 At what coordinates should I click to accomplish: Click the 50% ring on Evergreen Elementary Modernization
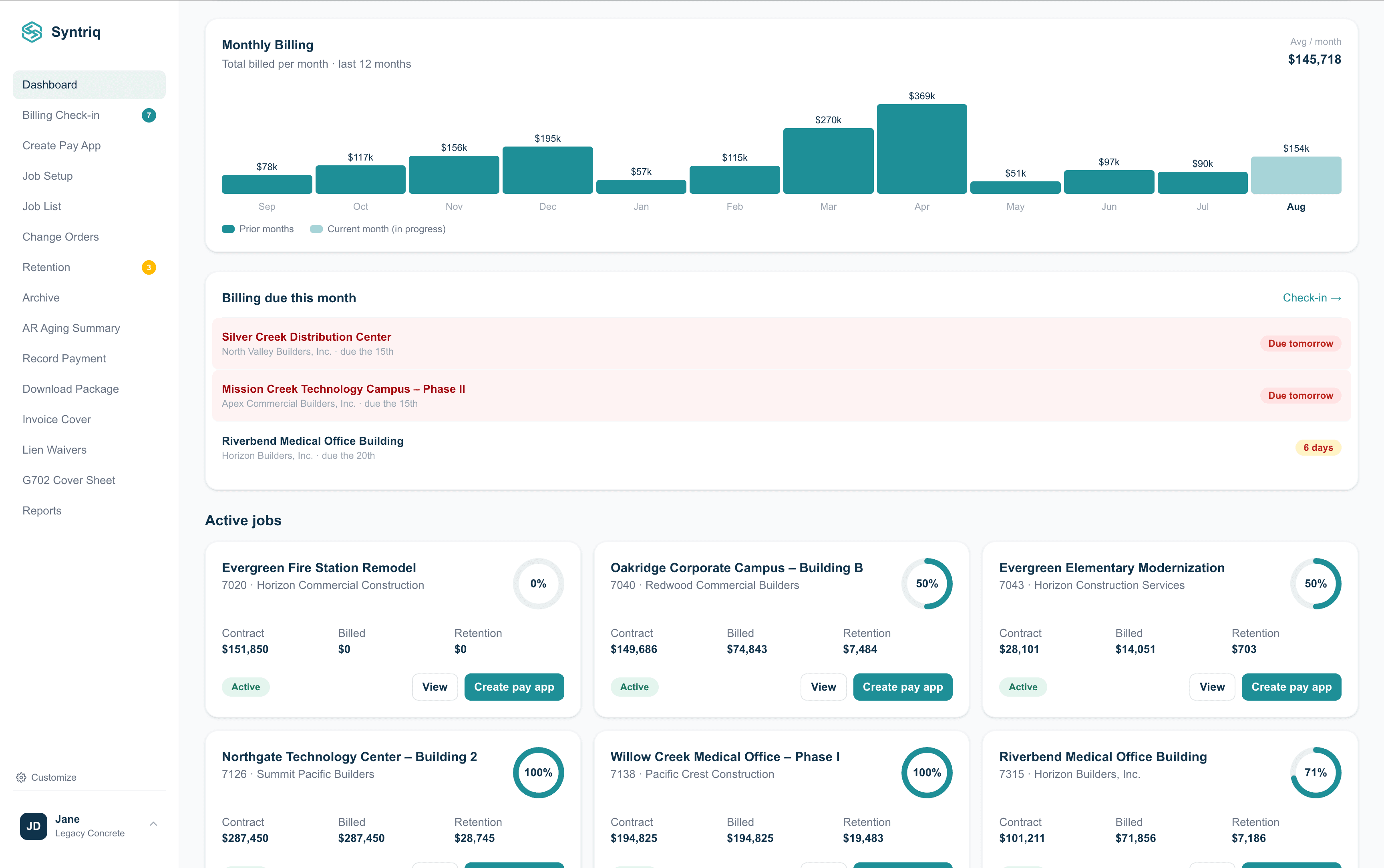(x=1315, y=584)
